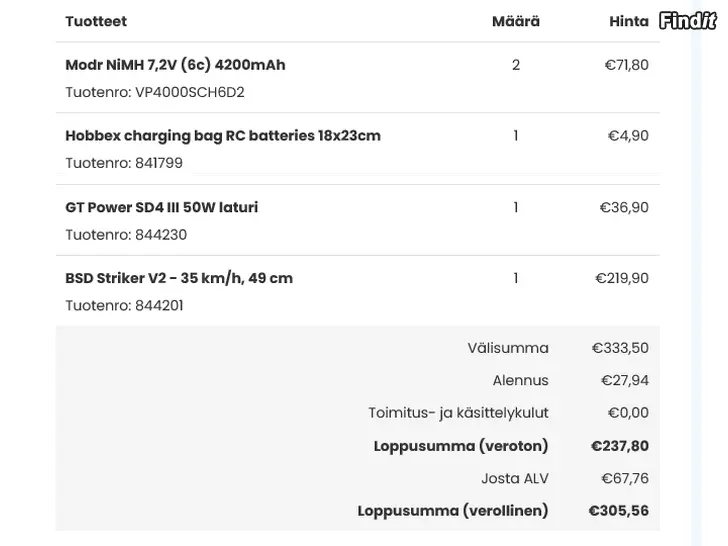Click the Hobbex charging bag product title
Image resolution: width=728 pixels, height=546 pixels.
223,136
